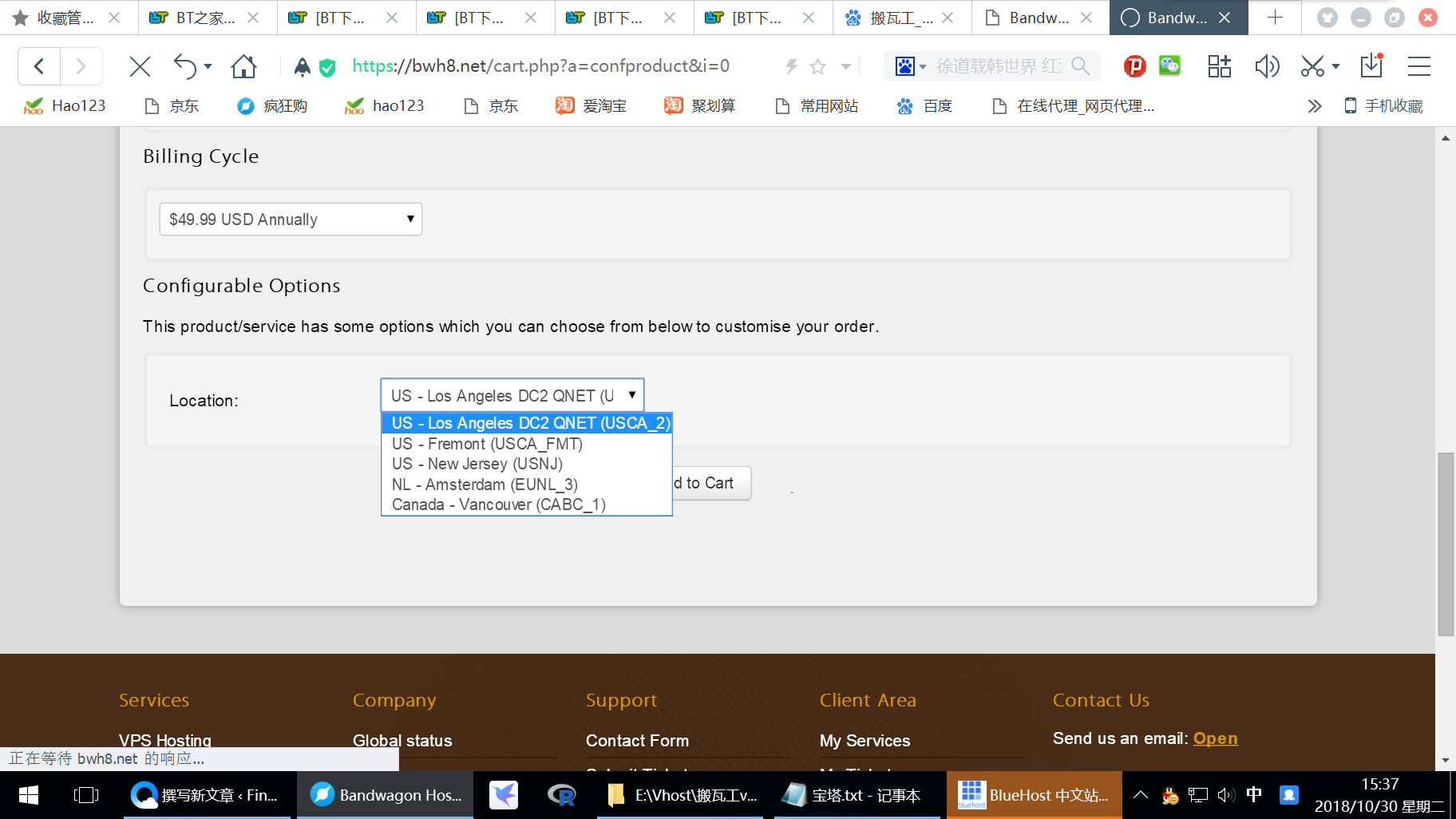Image resolution: width=1456 pixels, height=819 pixels.
Task: Open the 爱淘宝 bookmark
Action: [591, 106]
